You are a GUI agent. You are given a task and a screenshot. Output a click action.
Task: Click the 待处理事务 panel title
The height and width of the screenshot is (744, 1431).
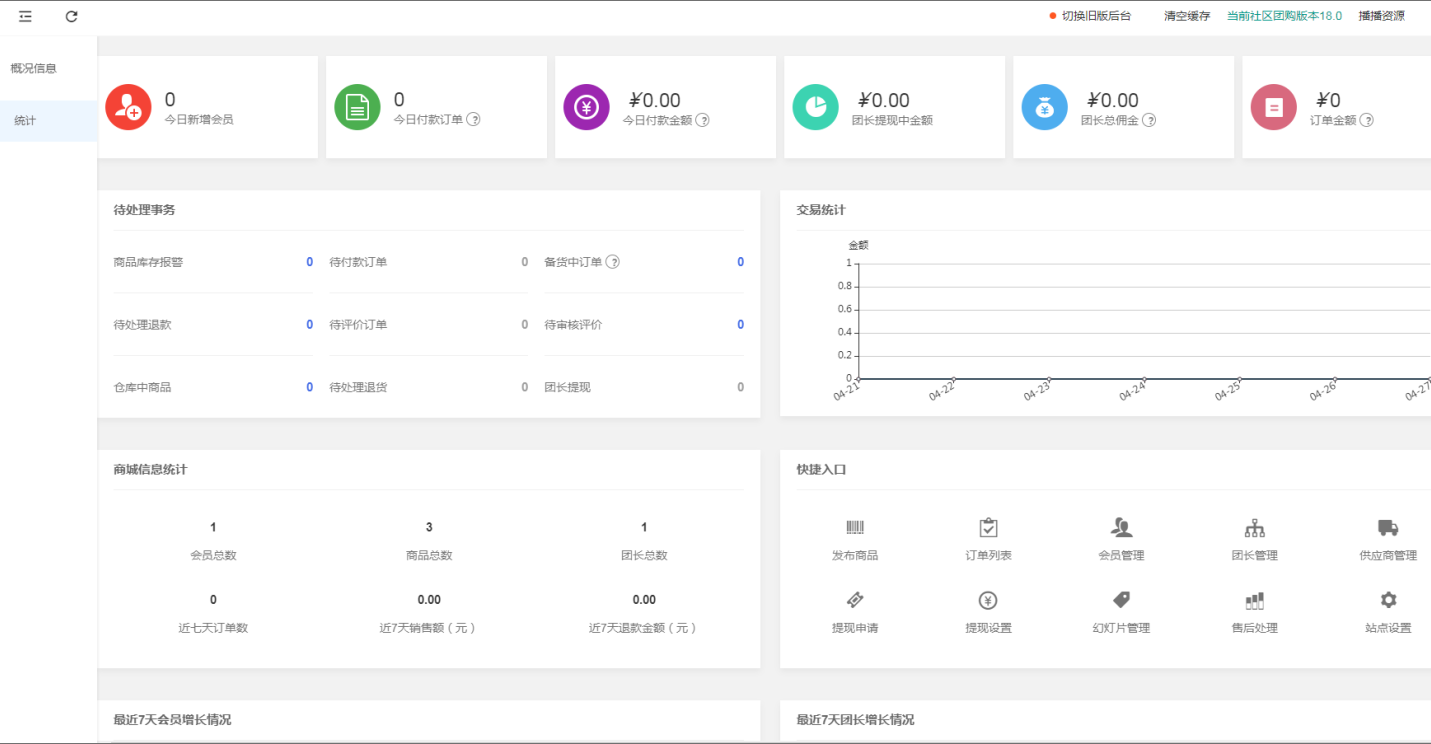pyautogui.click(x=145, y=210)
